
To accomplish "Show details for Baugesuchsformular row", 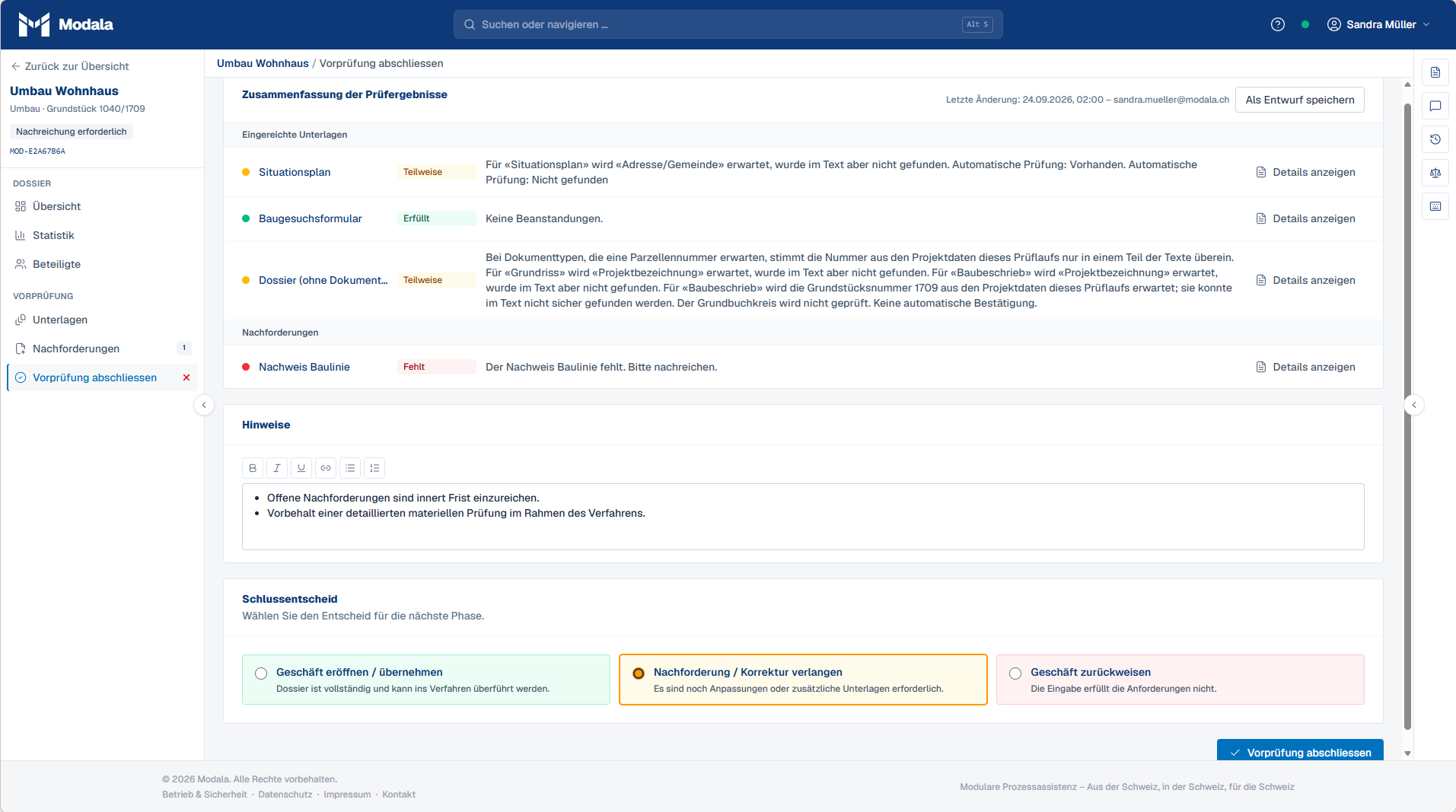I will tap(1305, 218).
